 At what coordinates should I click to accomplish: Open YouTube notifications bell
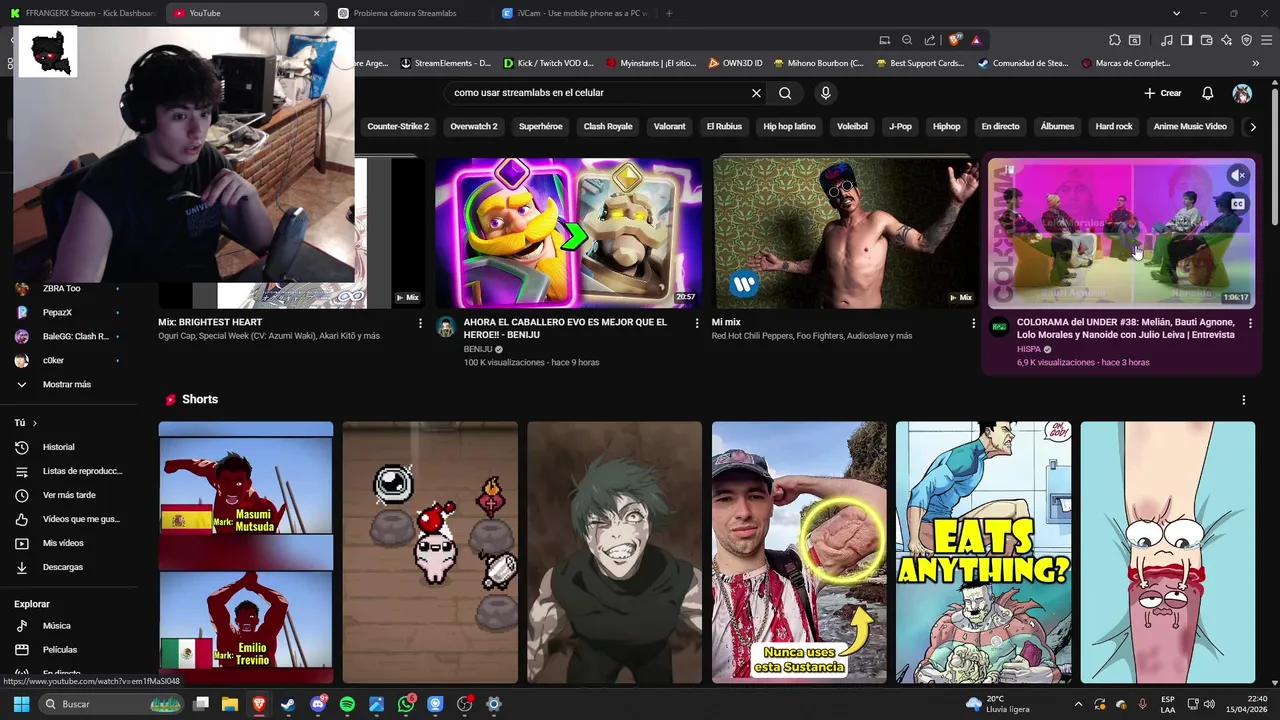point(1207,93)
